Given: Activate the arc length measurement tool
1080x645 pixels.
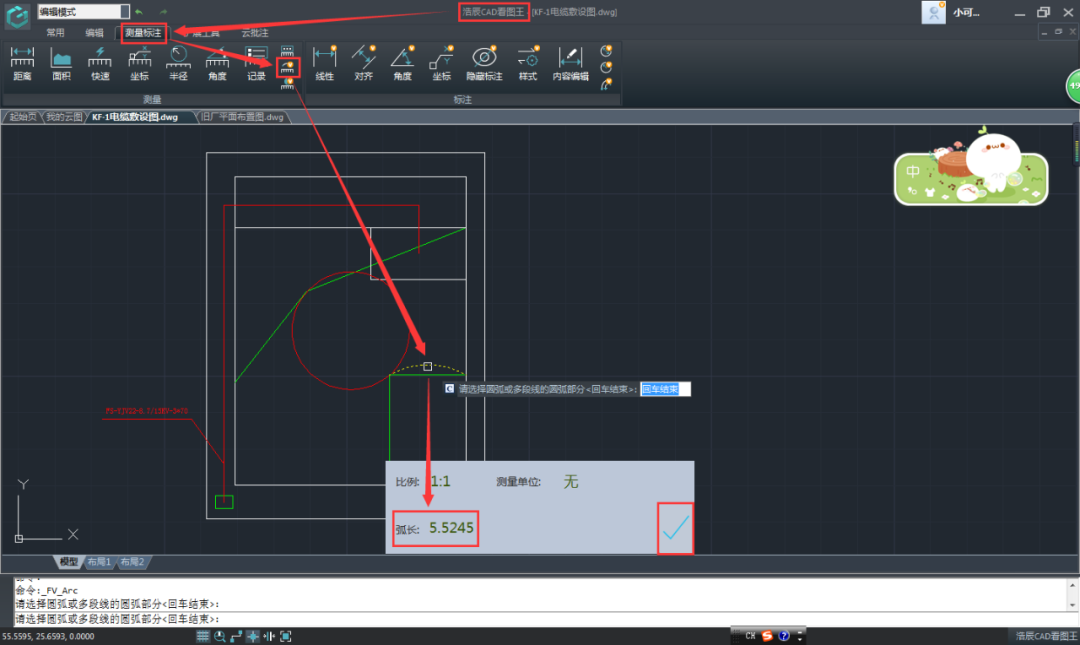Looking at the screenshot, I should 288,62.
